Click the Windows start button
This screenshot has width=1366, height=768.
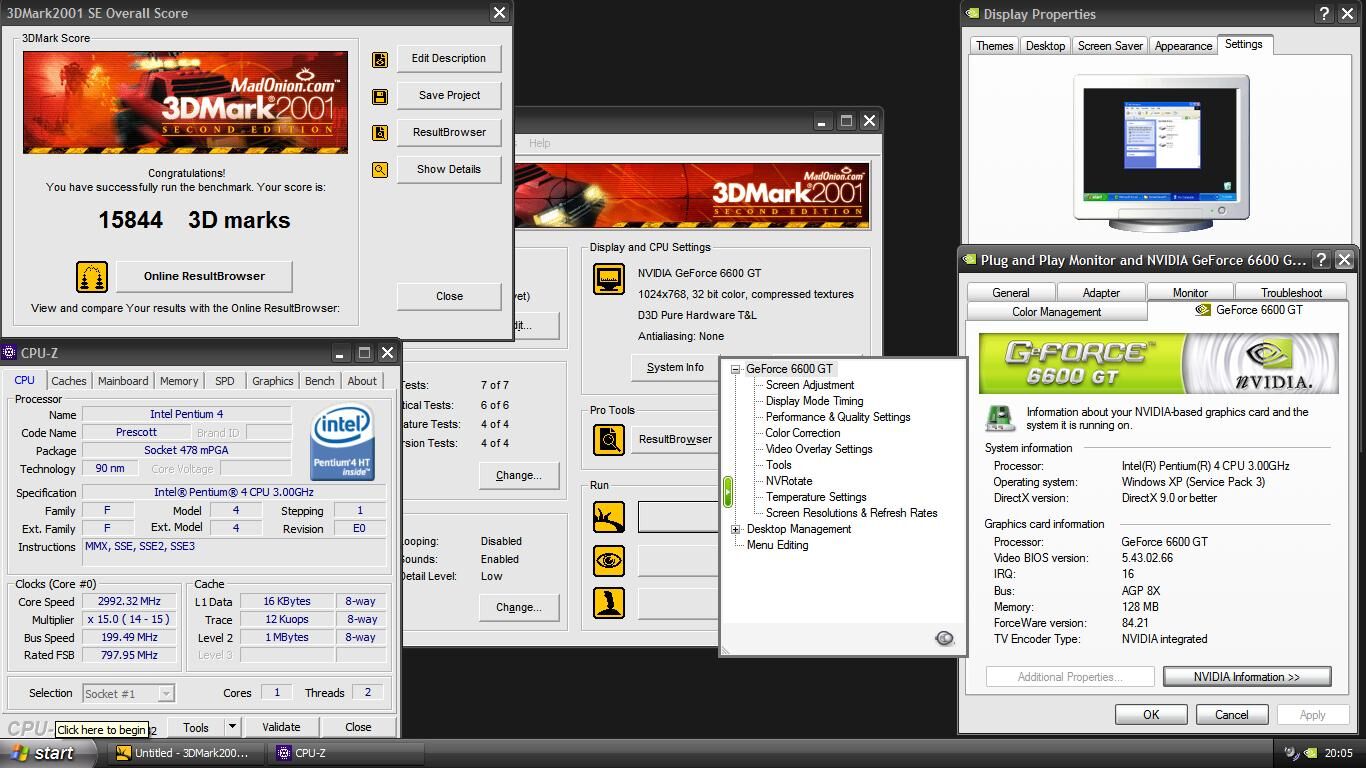[x=50, y=753]
